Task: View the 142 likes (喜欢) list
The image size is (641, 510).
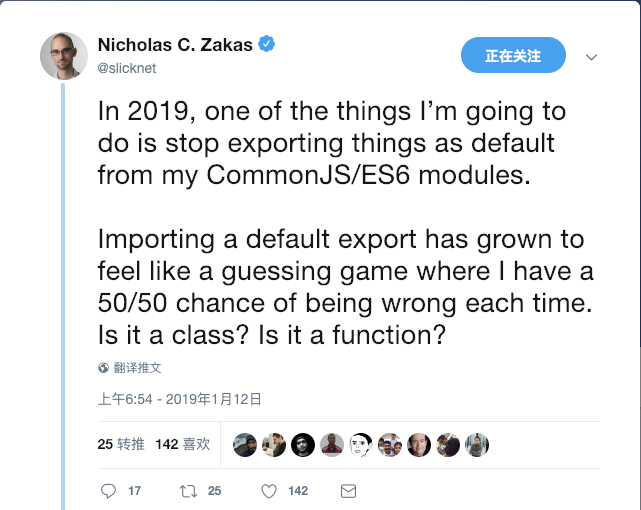Action: (182, 444)
